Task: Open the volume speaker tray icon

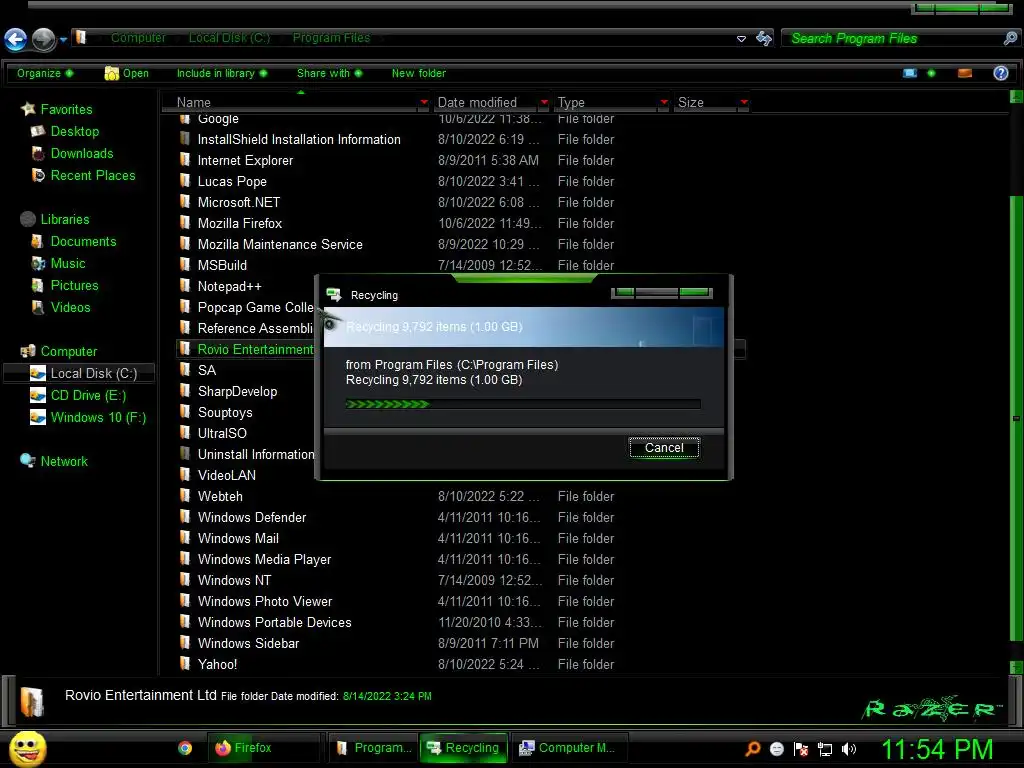Action: (x=848, y=749)
